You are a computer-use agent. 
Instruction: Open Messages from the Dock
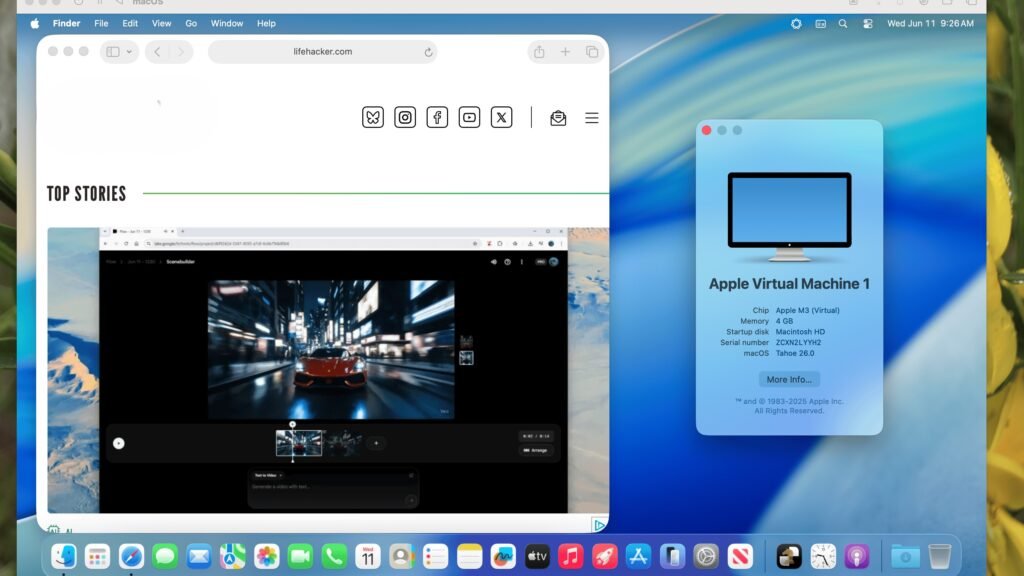[x=165, y=556]
